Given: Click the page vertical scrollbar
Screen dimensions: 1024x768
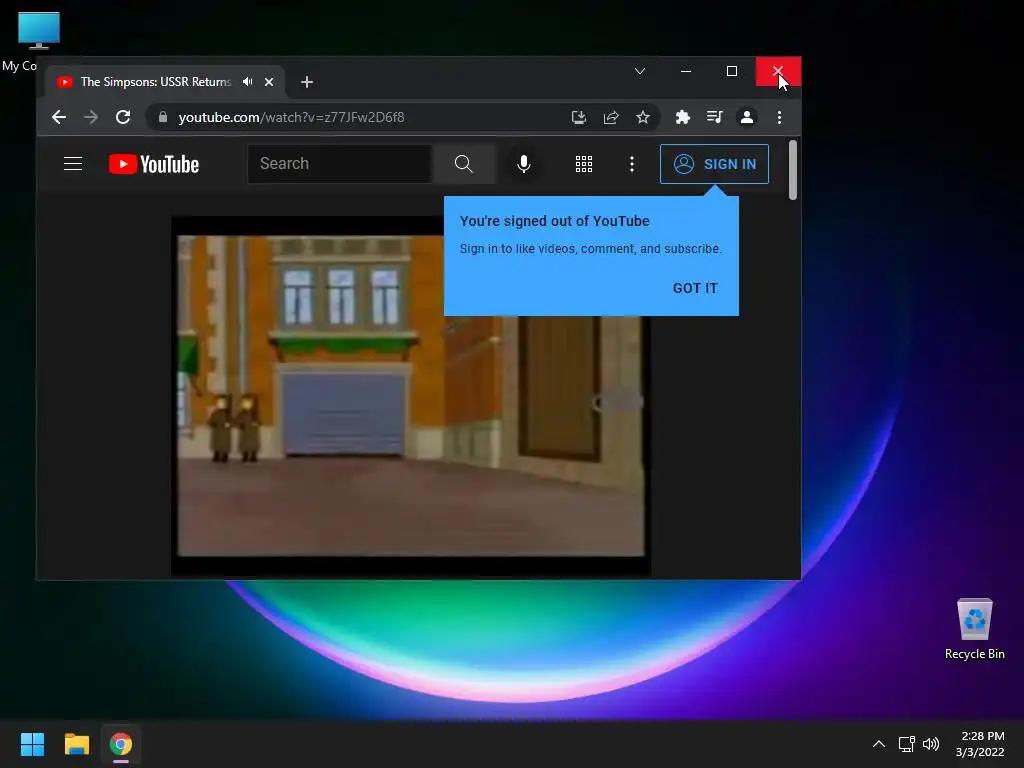Looking at the screenshot, I should [793, 170].
